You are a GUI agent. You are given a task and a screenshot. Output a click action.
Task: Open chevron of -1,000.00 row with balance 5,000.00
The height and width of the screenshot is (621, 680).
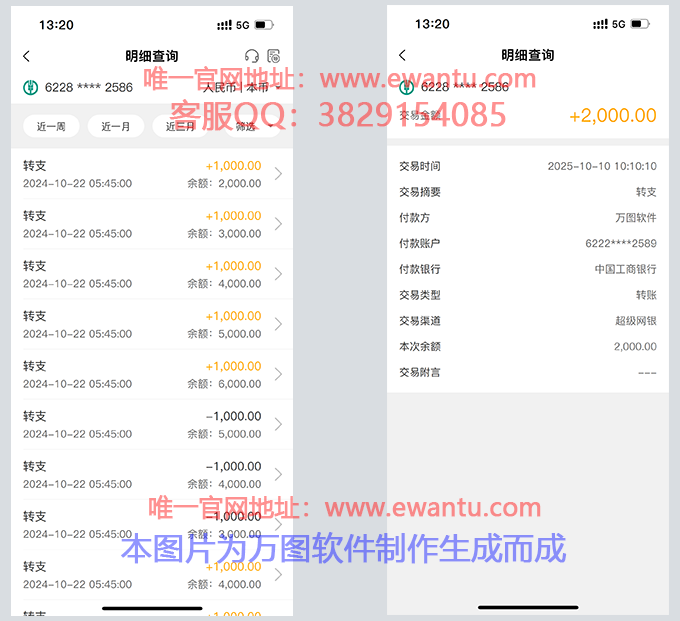(278, 425)
